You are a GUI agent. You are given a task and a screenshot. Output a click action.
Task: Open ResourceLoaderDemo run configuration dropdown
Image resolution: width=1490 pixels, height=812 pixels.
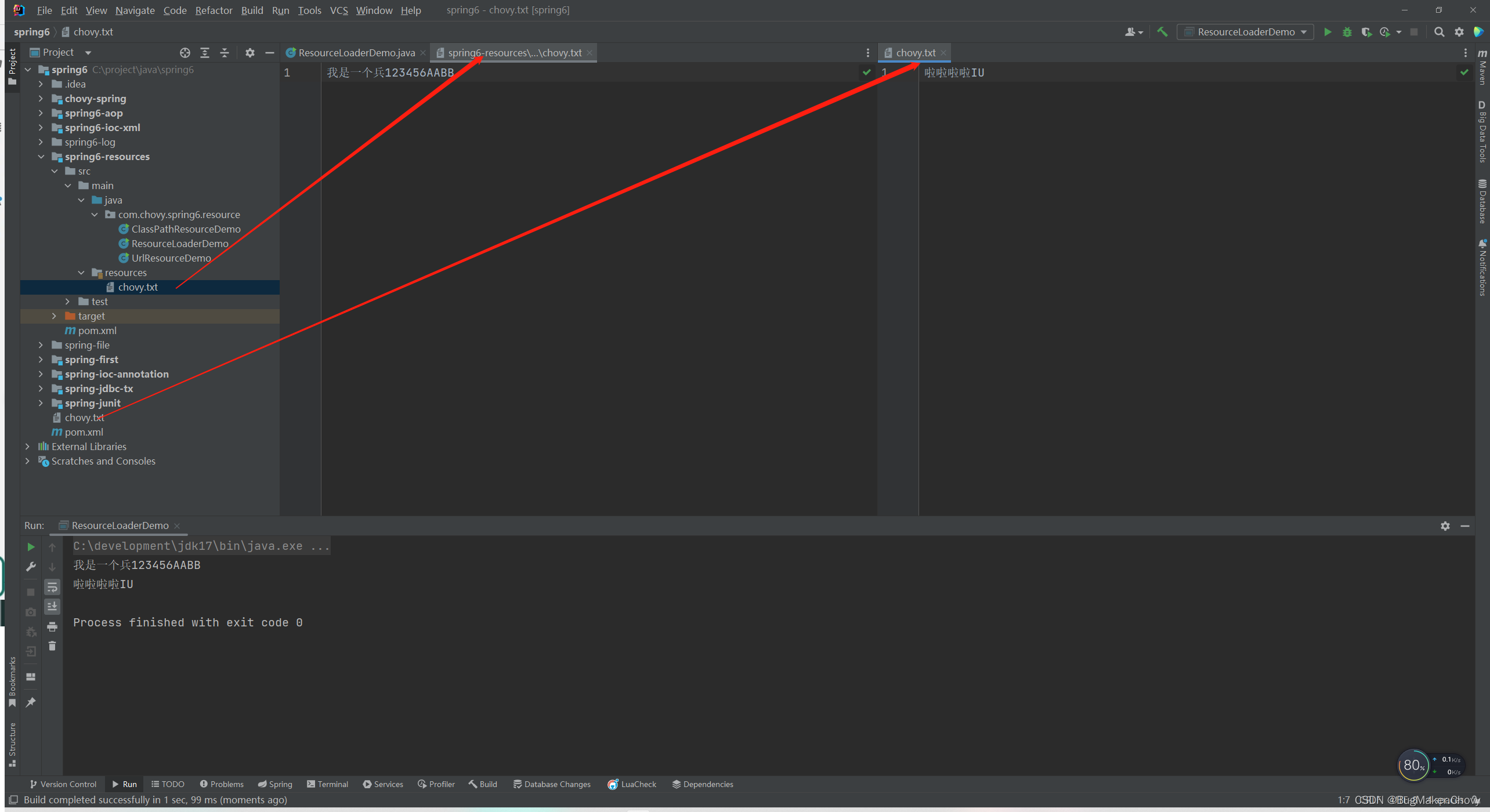click(1246, 32)
